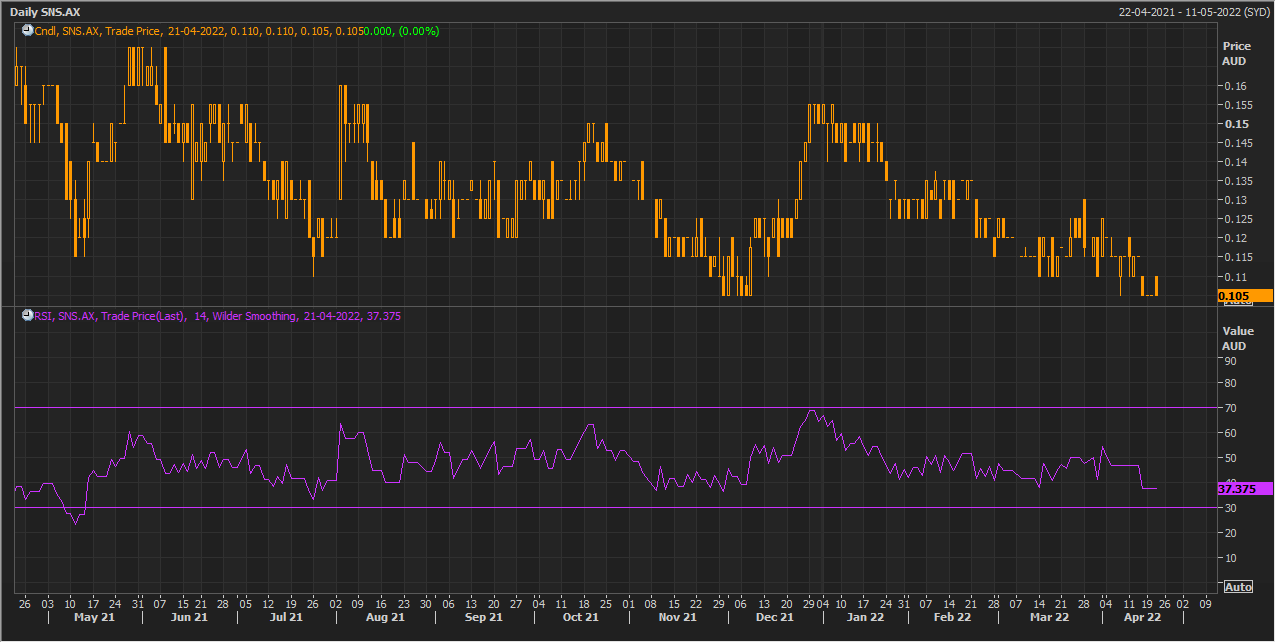Click the 'Feb 22' month label
Image resolution: width=1276 pixels, height=643 pixels.
click(952, 618)
